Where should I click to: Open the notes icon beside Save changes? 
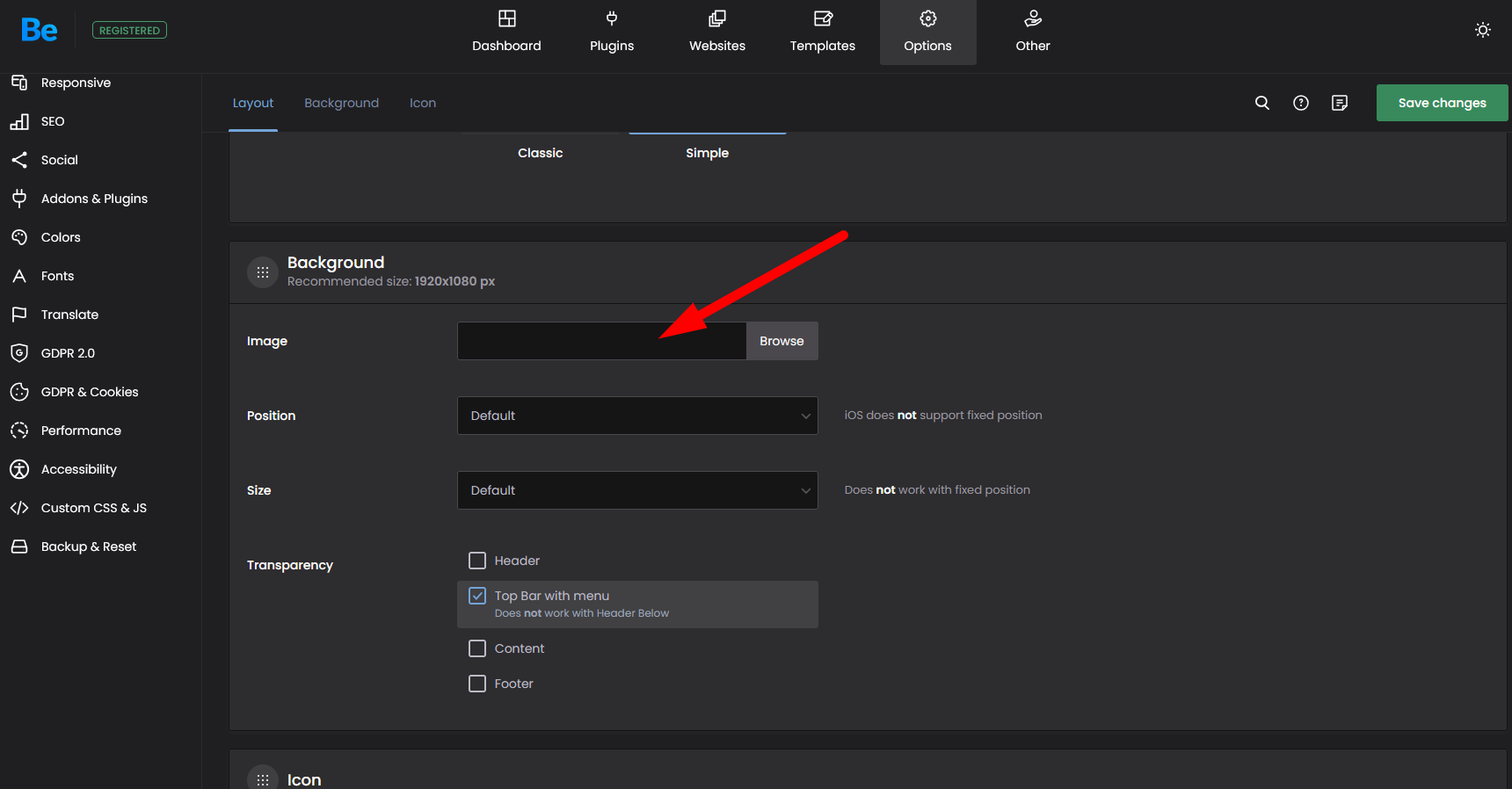pos(1339,103)
